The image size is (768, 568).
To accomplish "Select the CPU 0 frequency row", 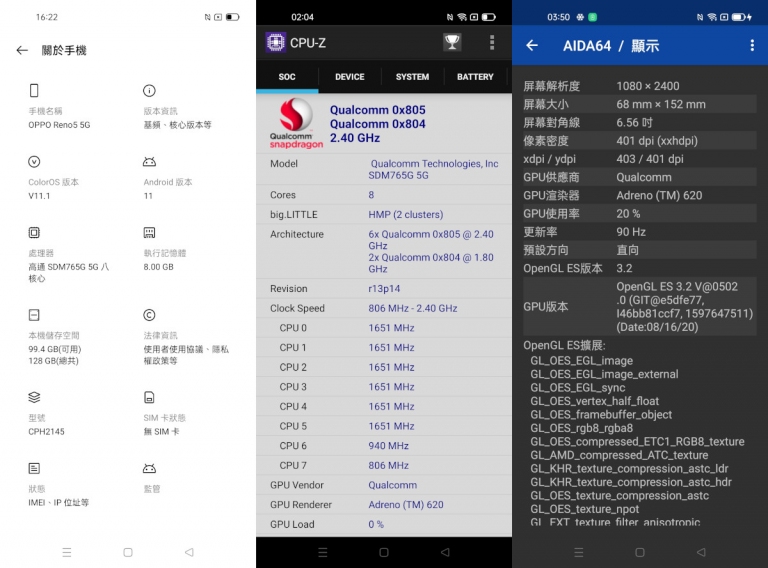I will point(384,328).
